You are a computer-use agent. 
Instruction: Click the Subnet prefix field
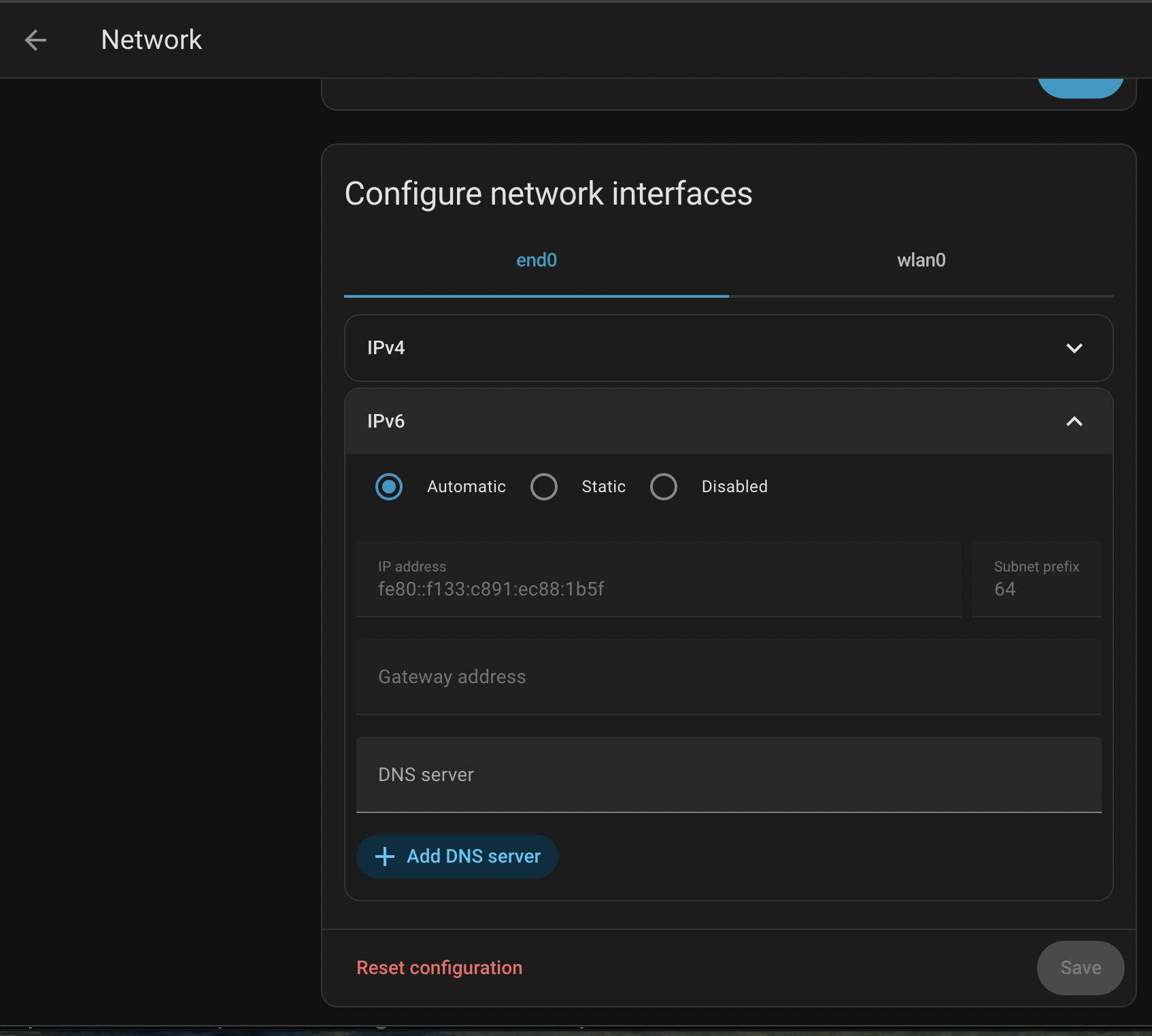(1036, 580)
